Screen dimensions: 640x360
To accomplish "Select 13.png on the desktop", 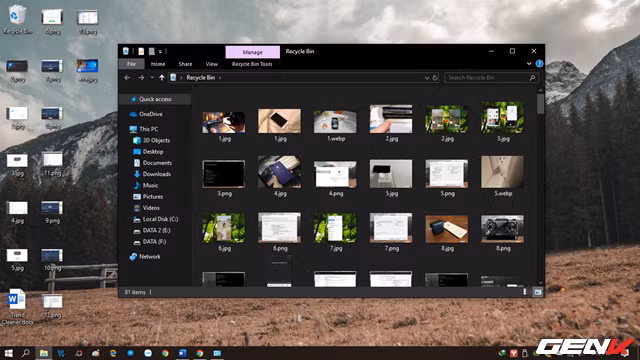I will click(88, 22).
